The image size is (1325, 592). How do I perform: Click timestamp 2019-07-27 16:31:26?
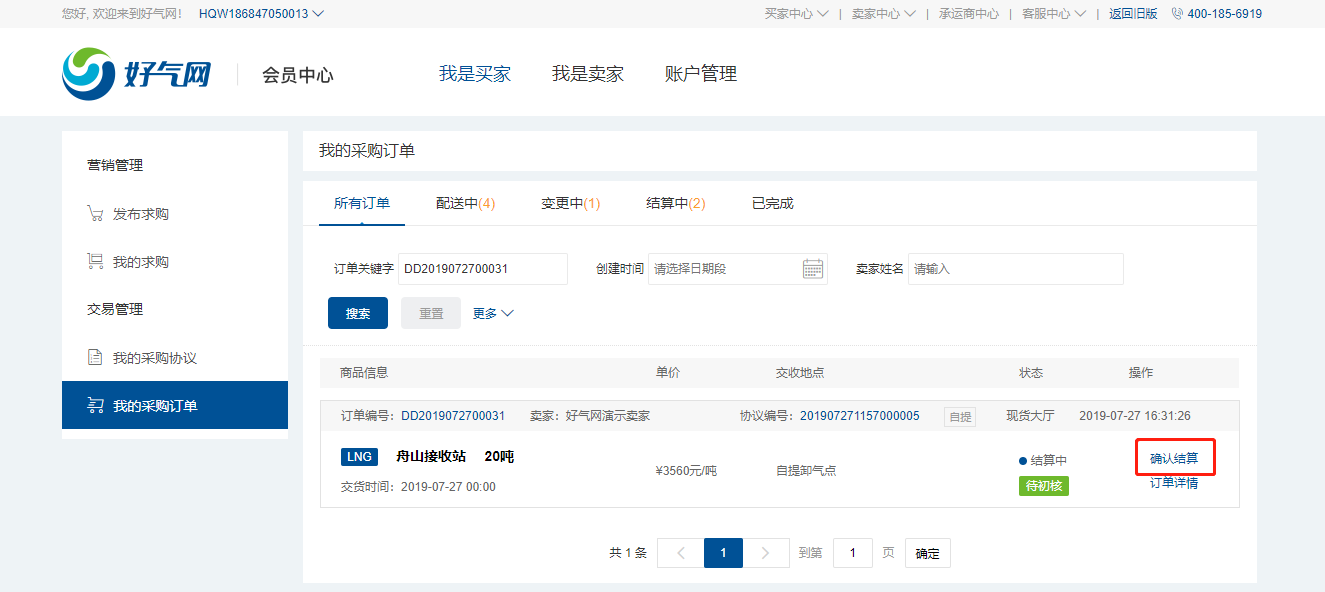(1135, 416)
